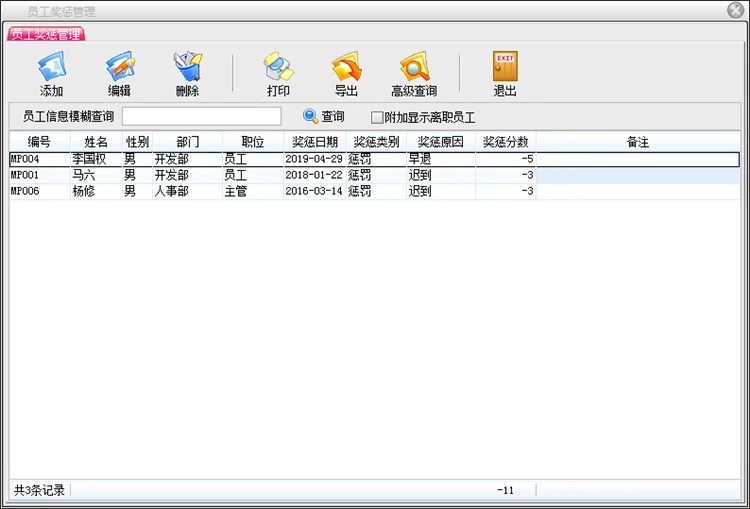750x509 pixels.
Task: Select the 员工奖惩管理 tab
Action: click(x=46, y=34)
